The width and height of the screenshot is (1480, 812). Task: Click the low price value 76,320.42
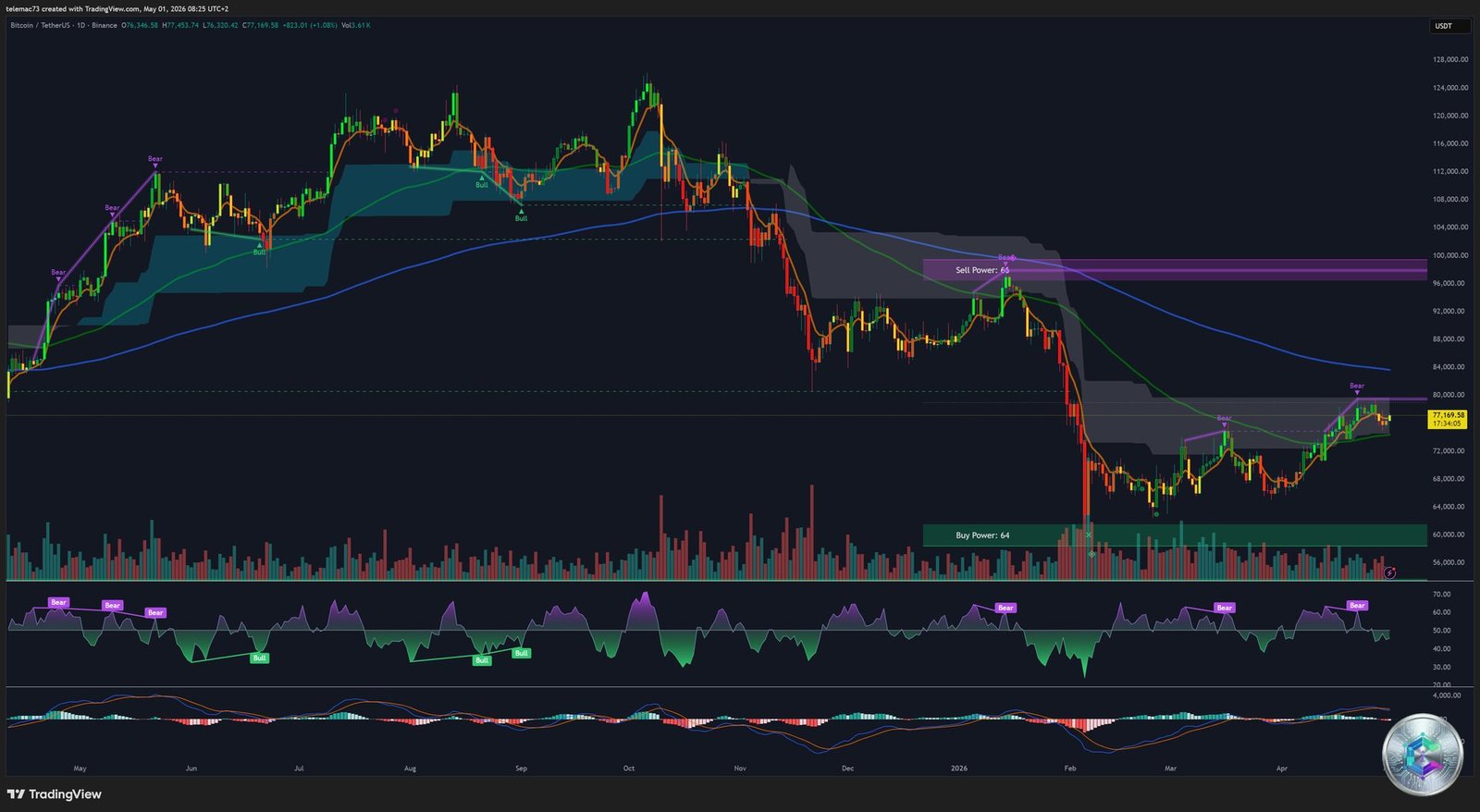click(x=223, y=25)
